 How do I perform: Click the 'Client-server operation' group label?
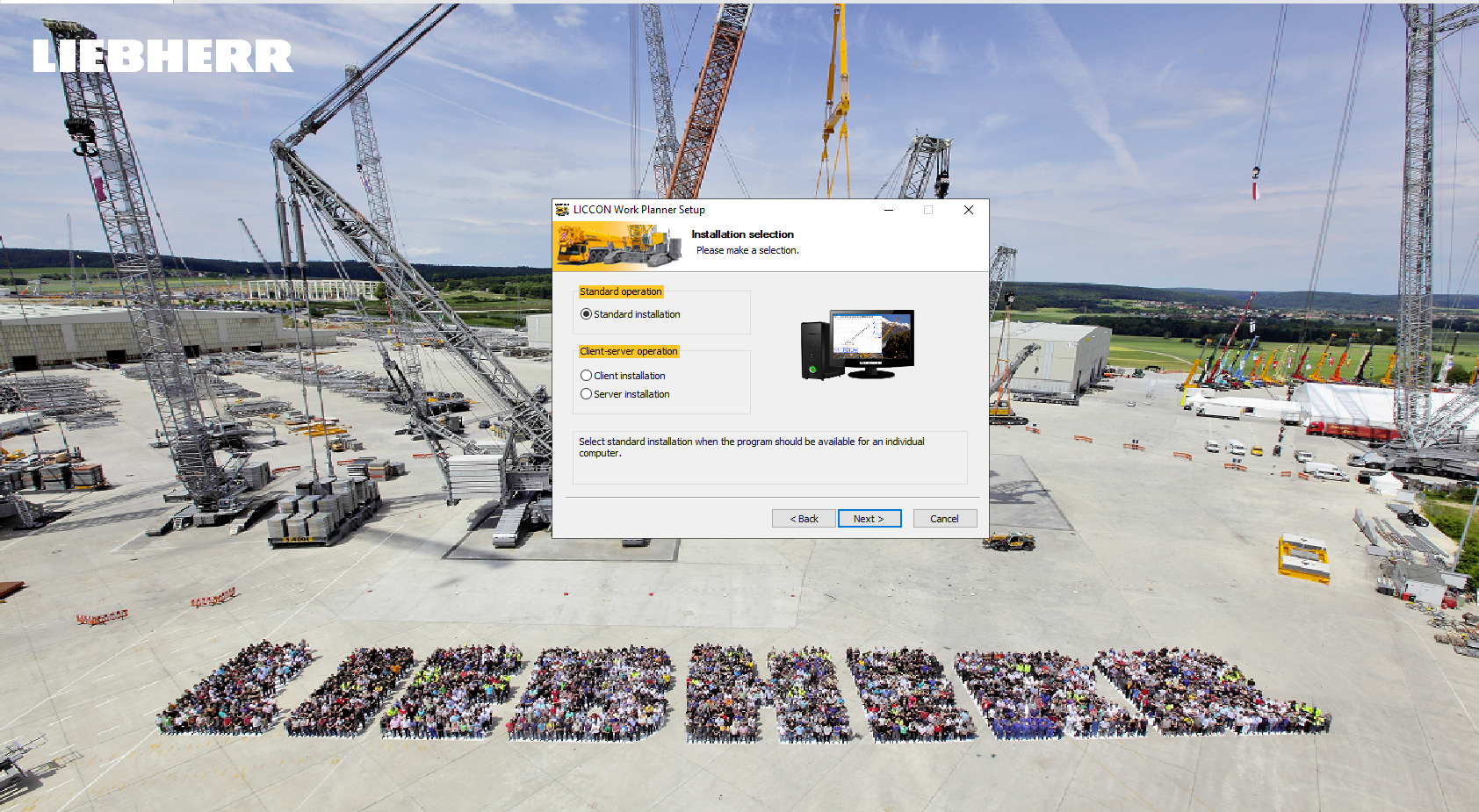[x=629, y=351]
